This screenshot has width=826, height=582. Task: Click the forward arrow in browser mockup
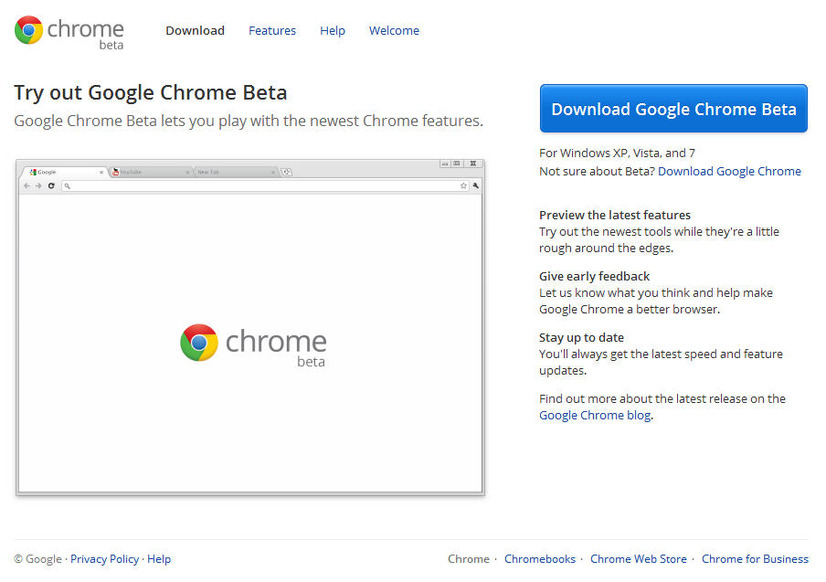coord(39,186)
